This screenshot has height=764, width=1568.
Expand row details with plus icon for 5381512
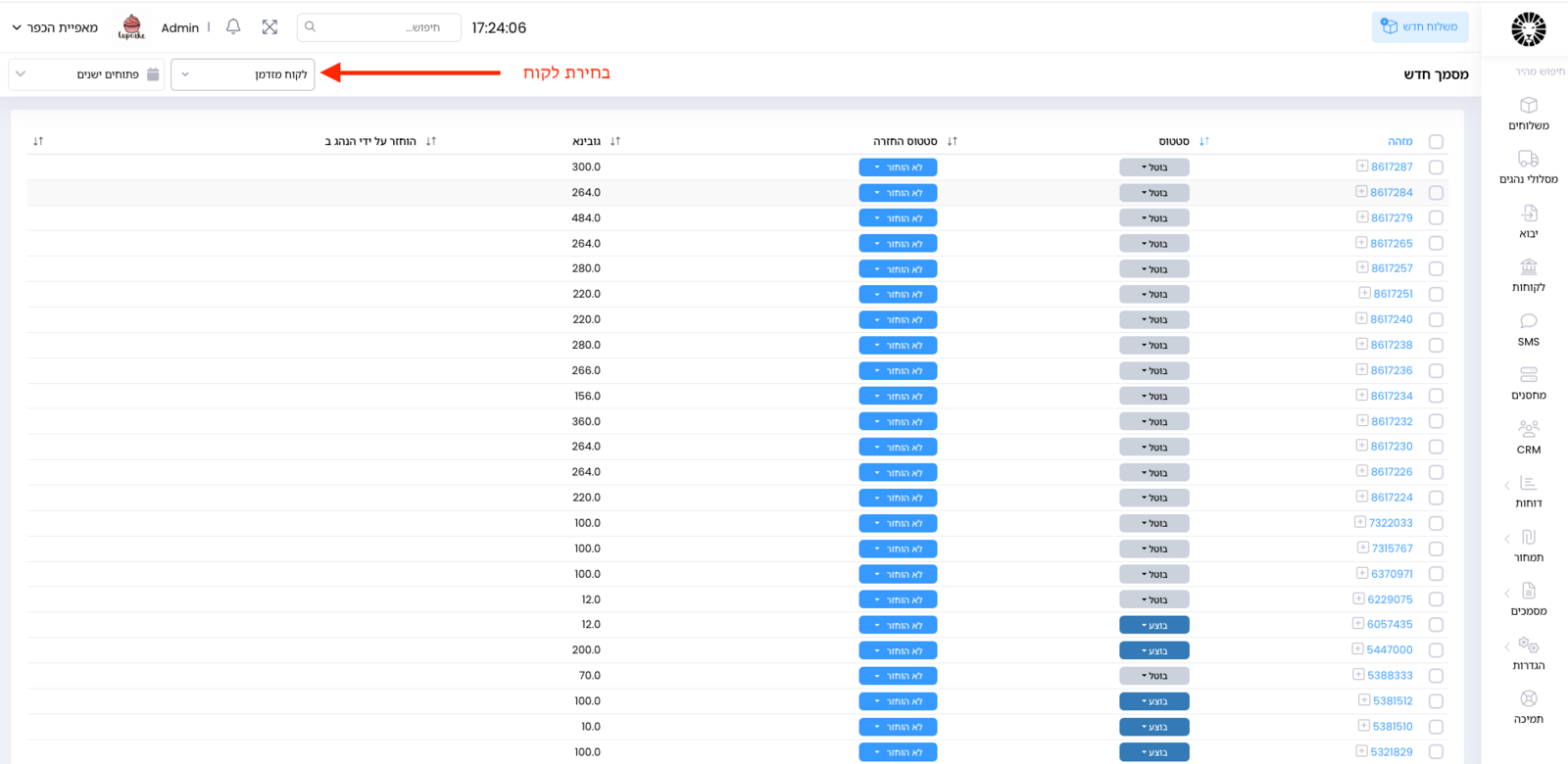tap(1364, 700)
